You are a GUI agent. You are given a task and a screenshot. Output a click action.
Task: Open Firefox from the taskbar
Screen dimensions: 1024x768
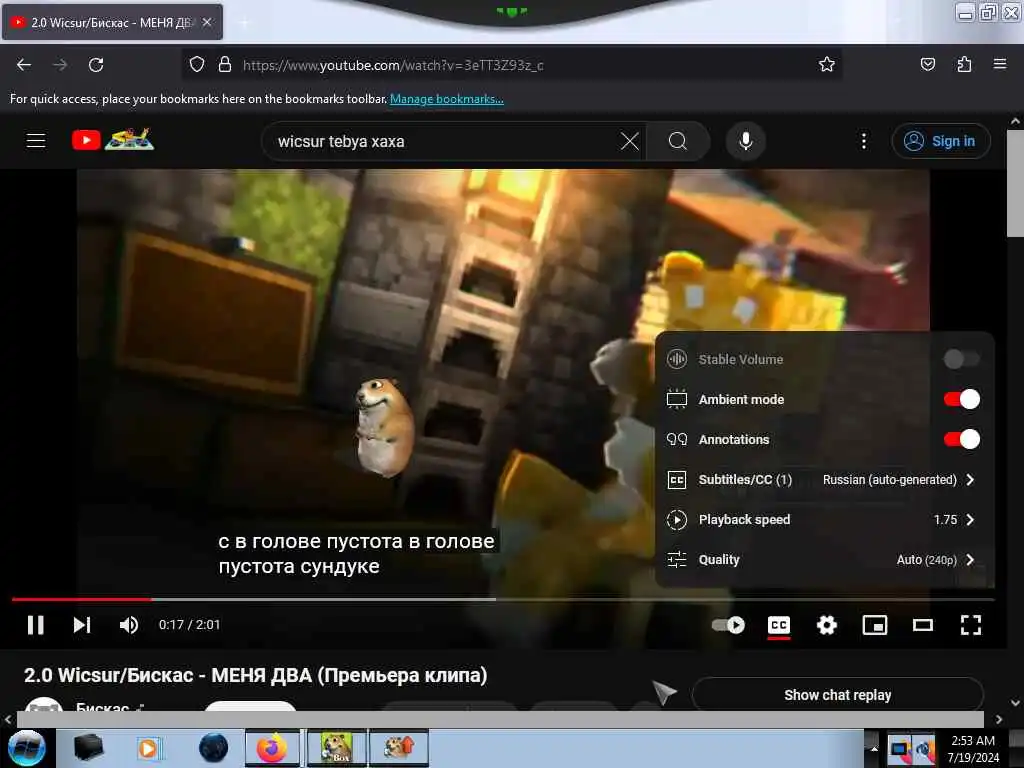(x=272, y=748)
